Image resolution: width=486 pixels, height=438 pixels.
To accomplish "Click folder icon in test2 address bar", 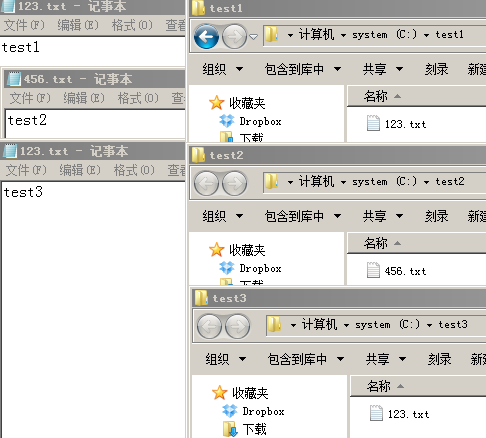I will click(x=271, y=182).
